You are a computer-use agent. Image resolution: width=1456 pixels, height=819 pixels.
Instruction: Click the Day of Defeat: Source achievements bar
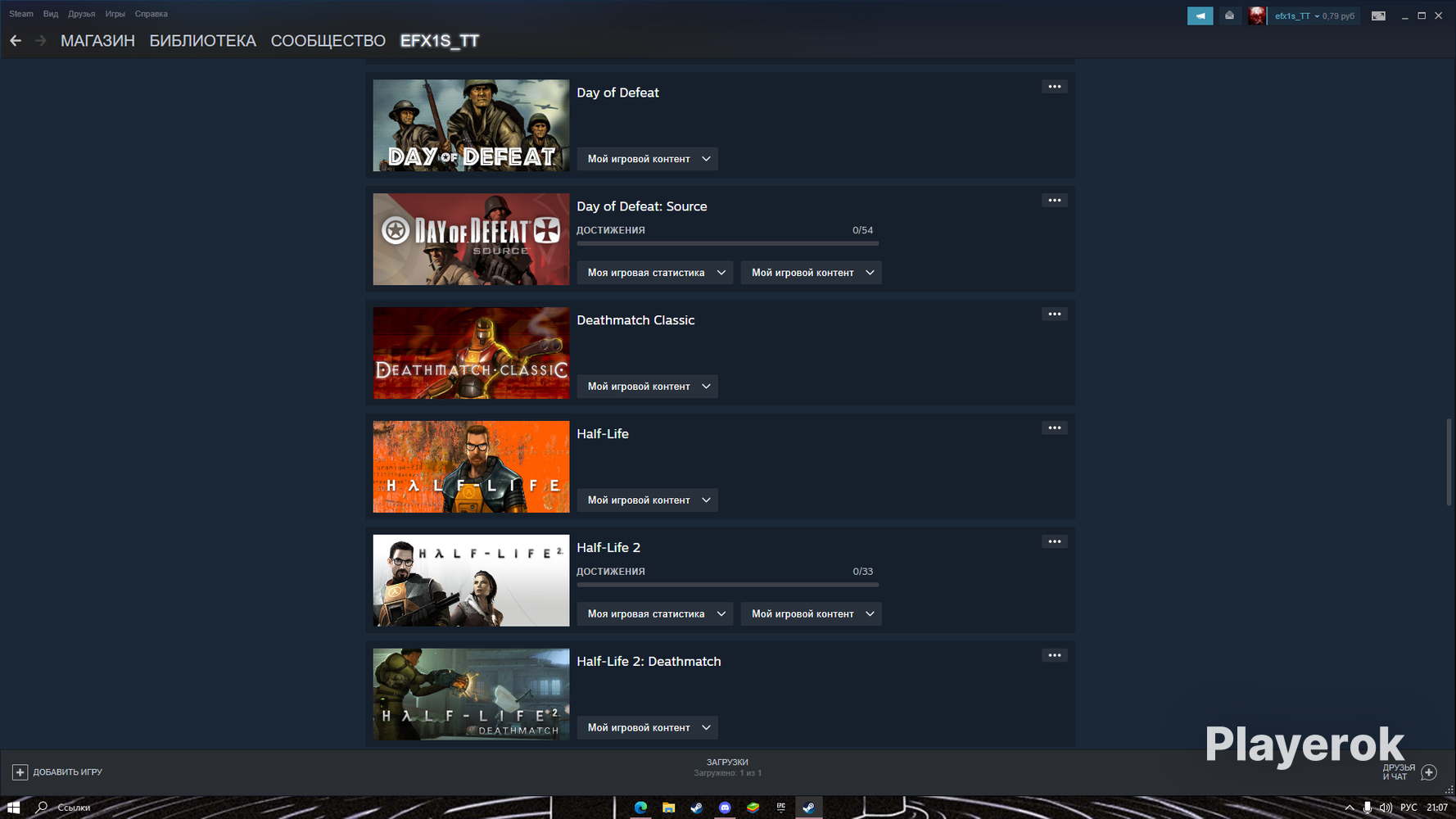click(x=727, y=243)
